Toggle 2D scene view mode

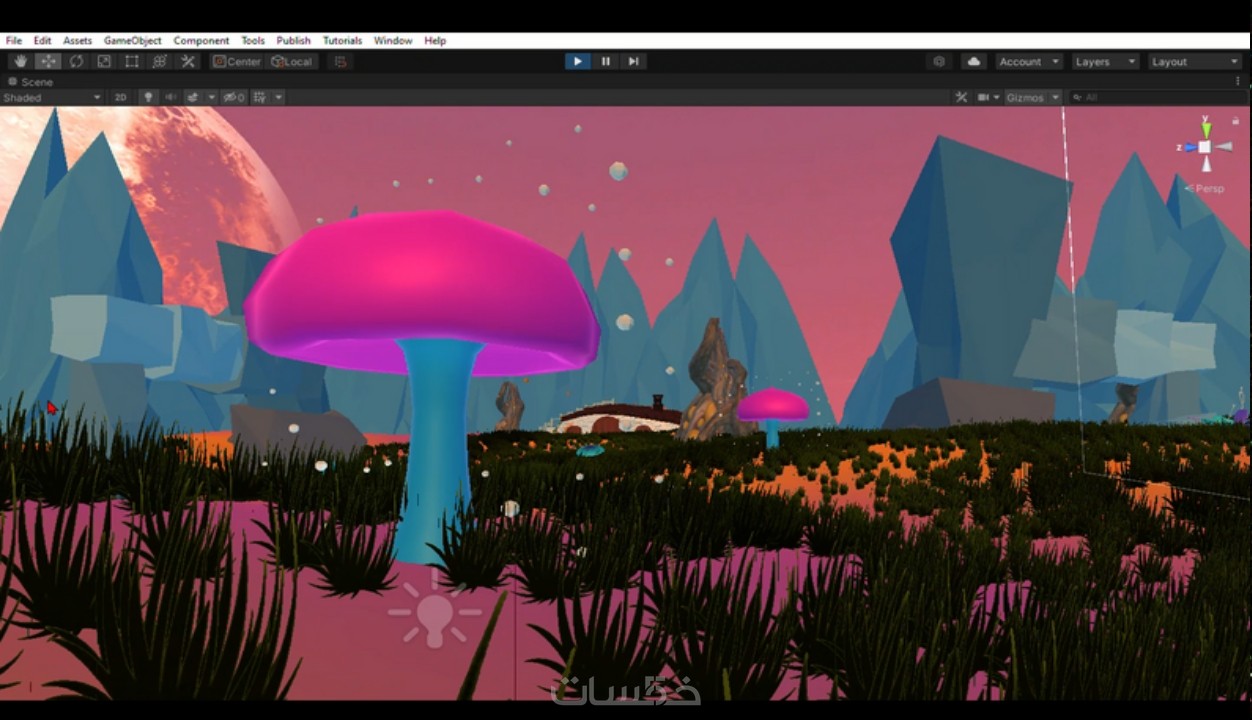pyautogui.click(x=121, y=97)
